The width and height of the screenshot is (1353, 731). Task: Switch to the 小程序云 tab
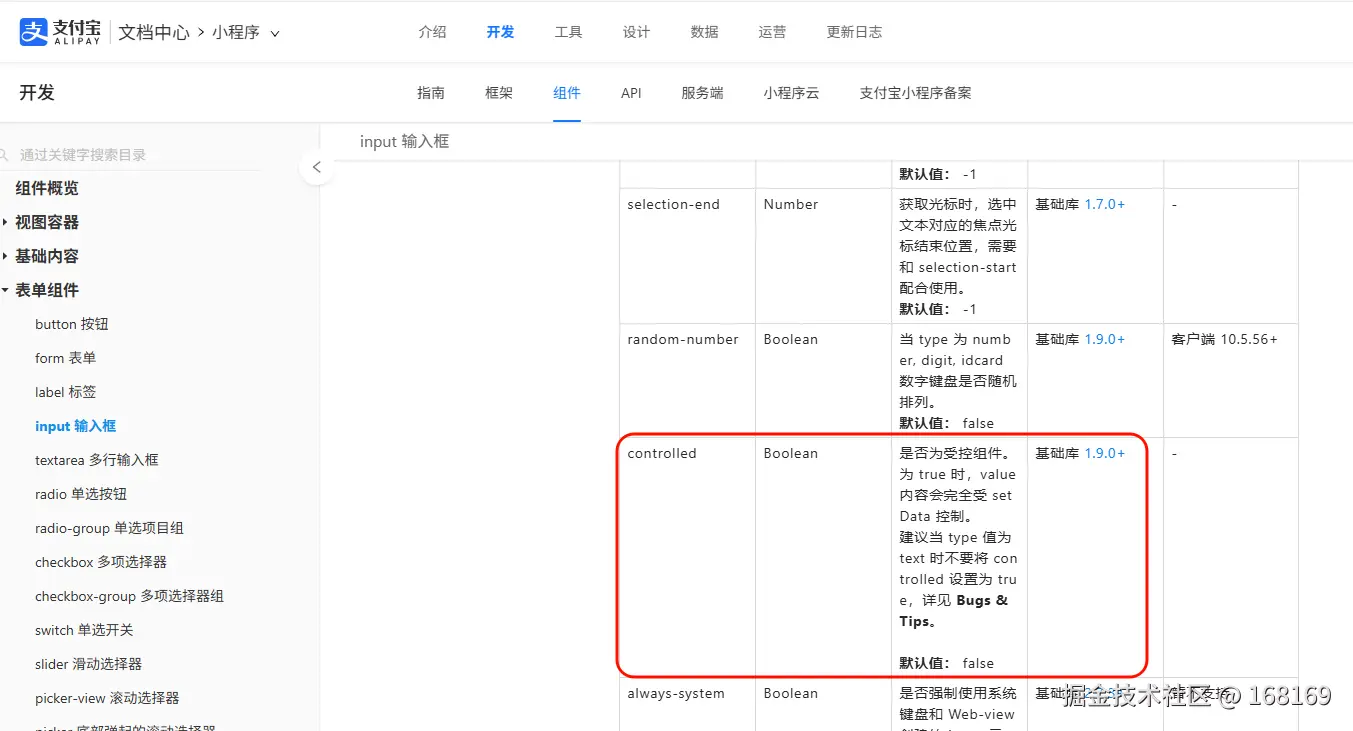[791, 93]
